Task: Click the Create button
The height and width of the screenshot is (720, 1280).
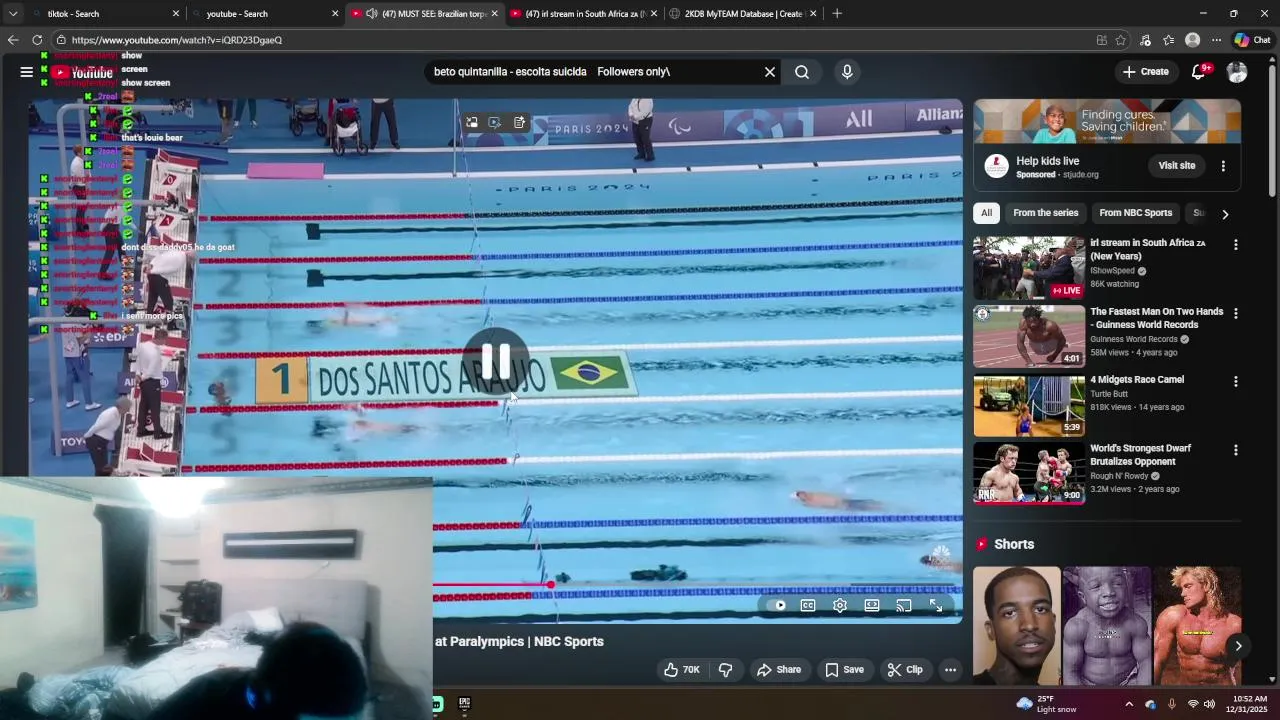Action: point(1146,72)
